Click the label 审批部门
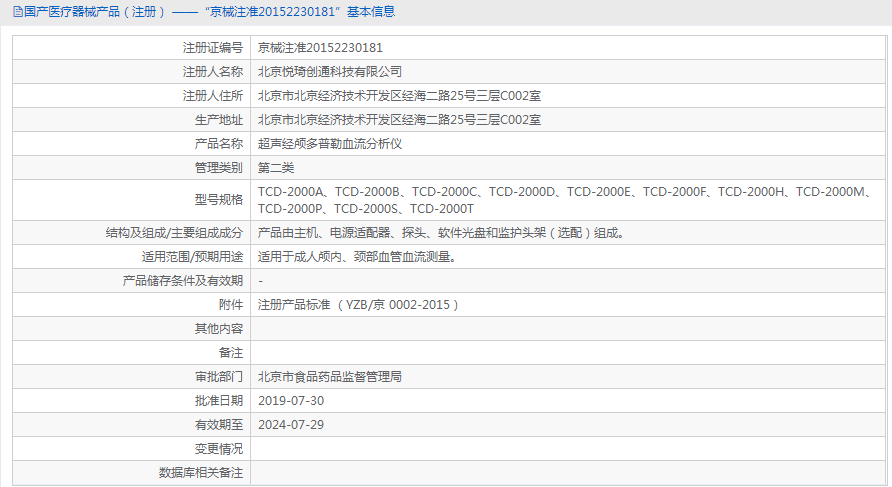892x487 pixels. point(219,377)
